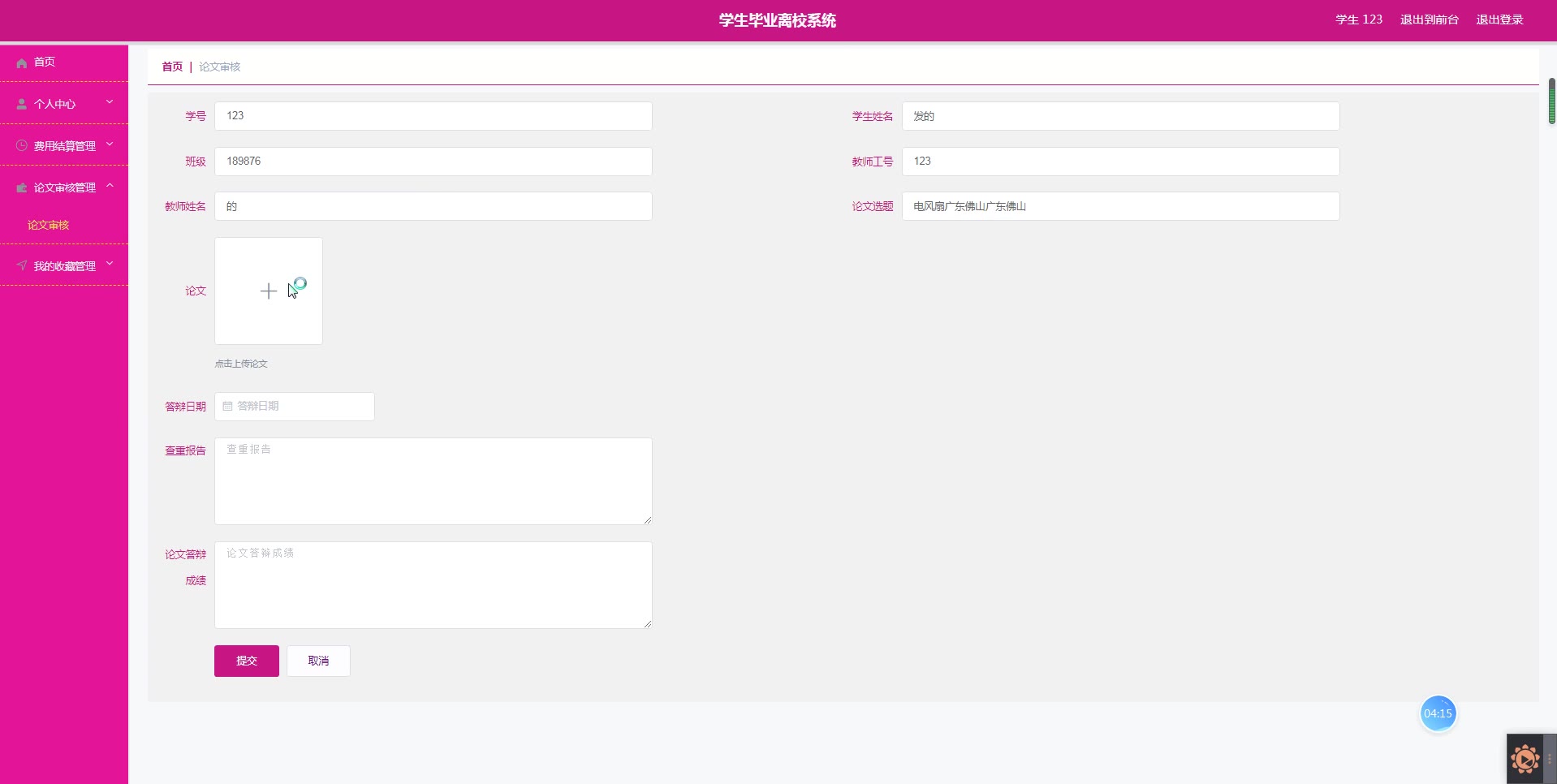1557x784 pixels.
Task: Click the blue 04:15 timer bubble
Action: [1438, 713]
